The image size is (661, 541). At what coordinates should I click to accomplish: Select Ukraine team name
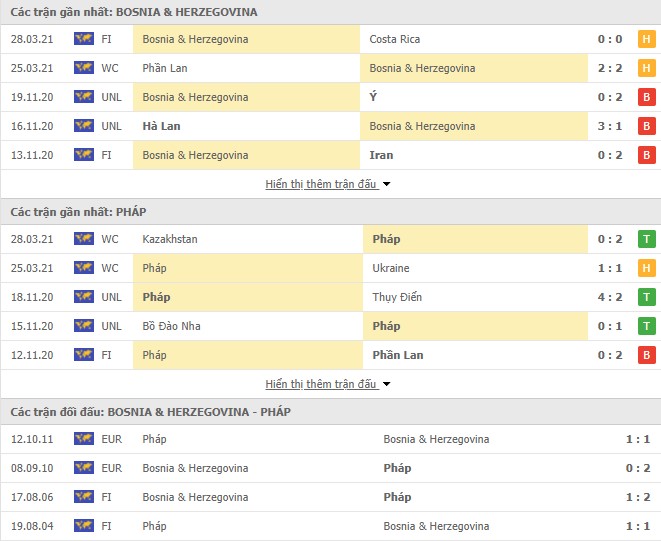[x=391, y=268]
